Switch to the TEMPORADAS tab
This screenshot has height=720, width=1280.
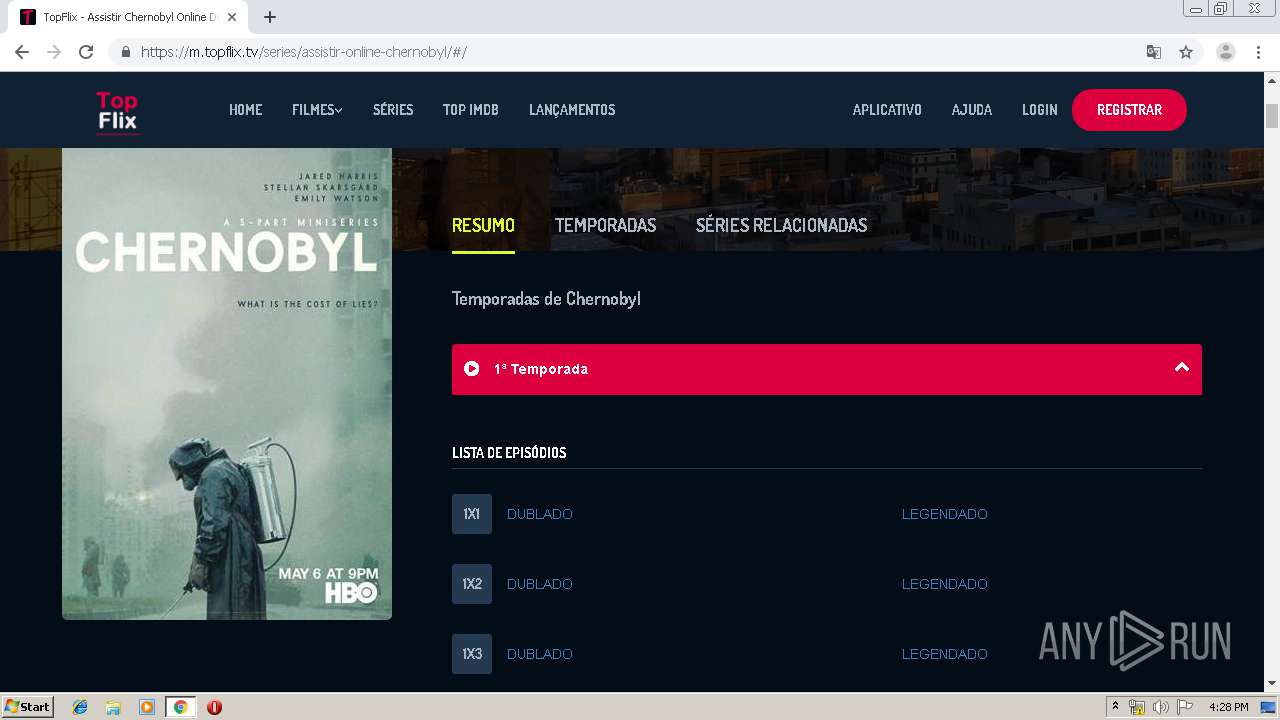[x=606, y=225]
